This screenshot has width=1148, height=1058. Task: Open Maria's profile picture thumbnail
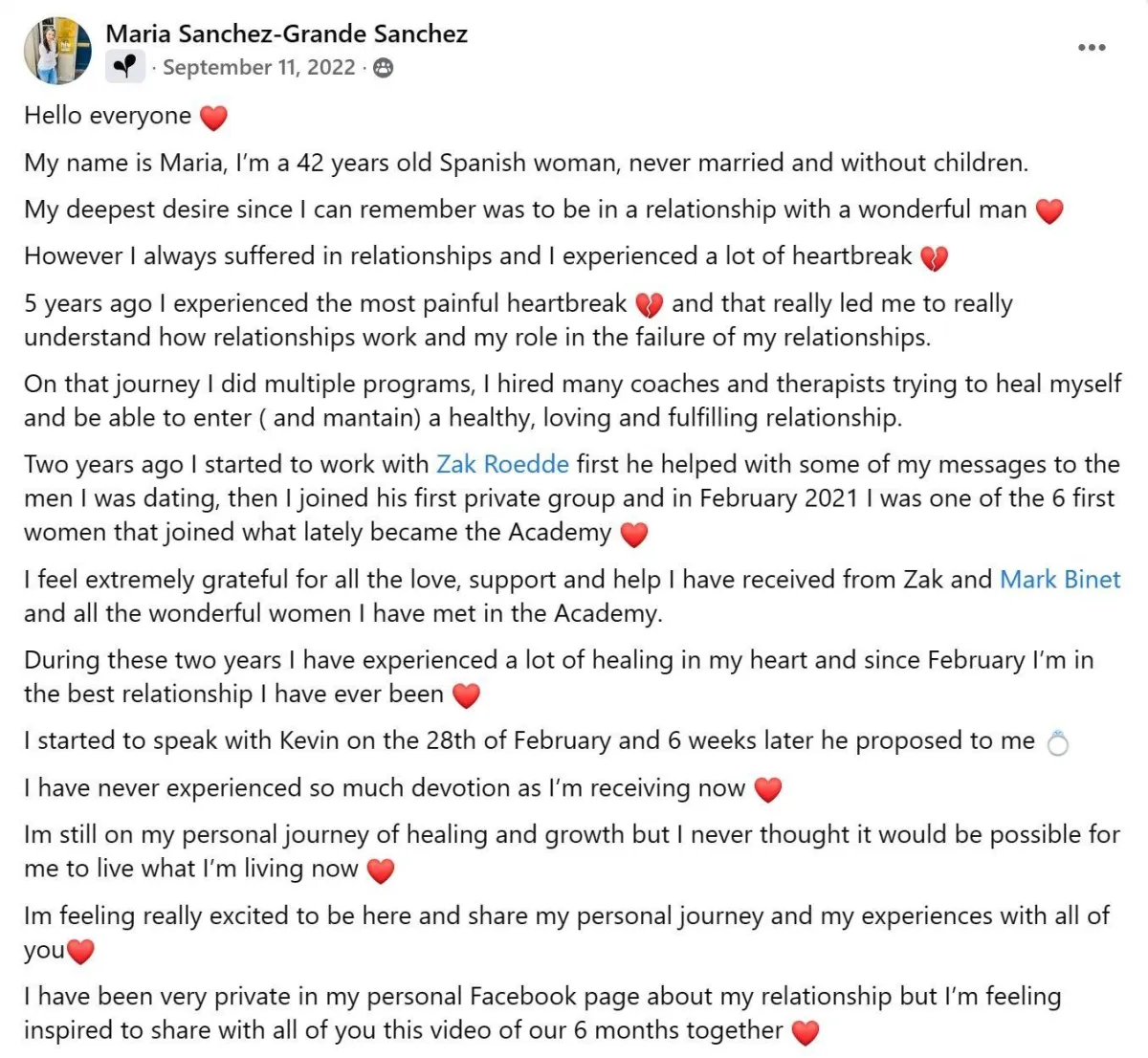57,51
